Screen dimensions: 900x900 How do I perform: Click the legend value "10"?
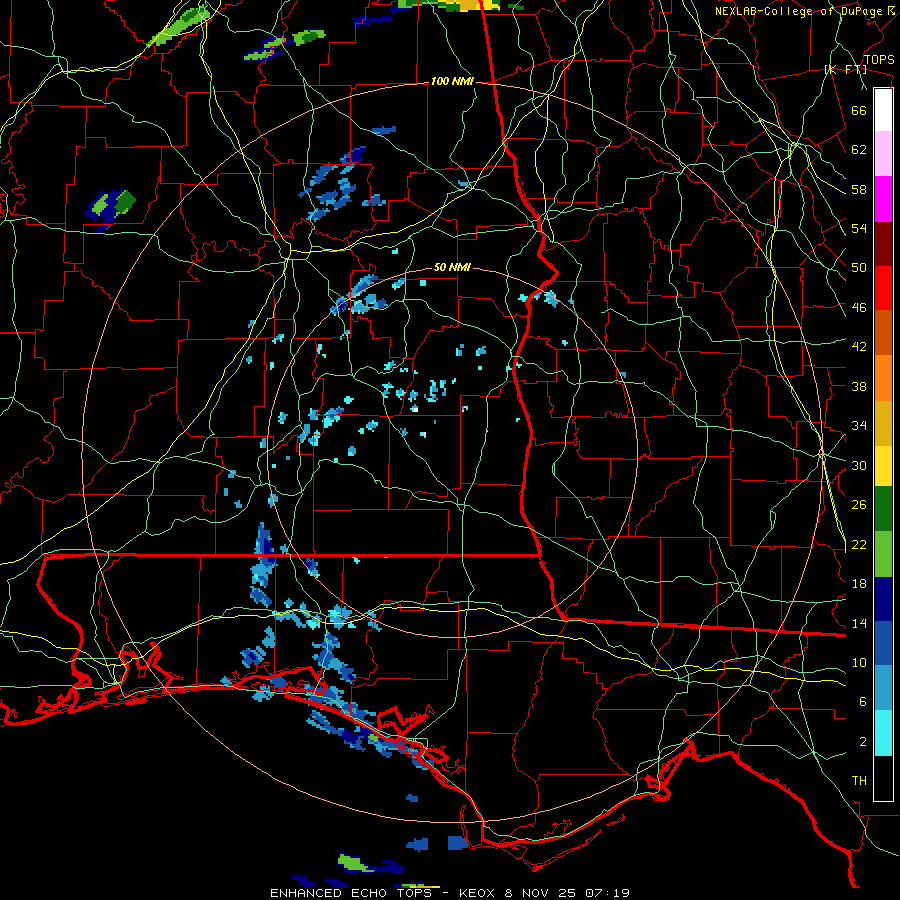click(859, 663)
